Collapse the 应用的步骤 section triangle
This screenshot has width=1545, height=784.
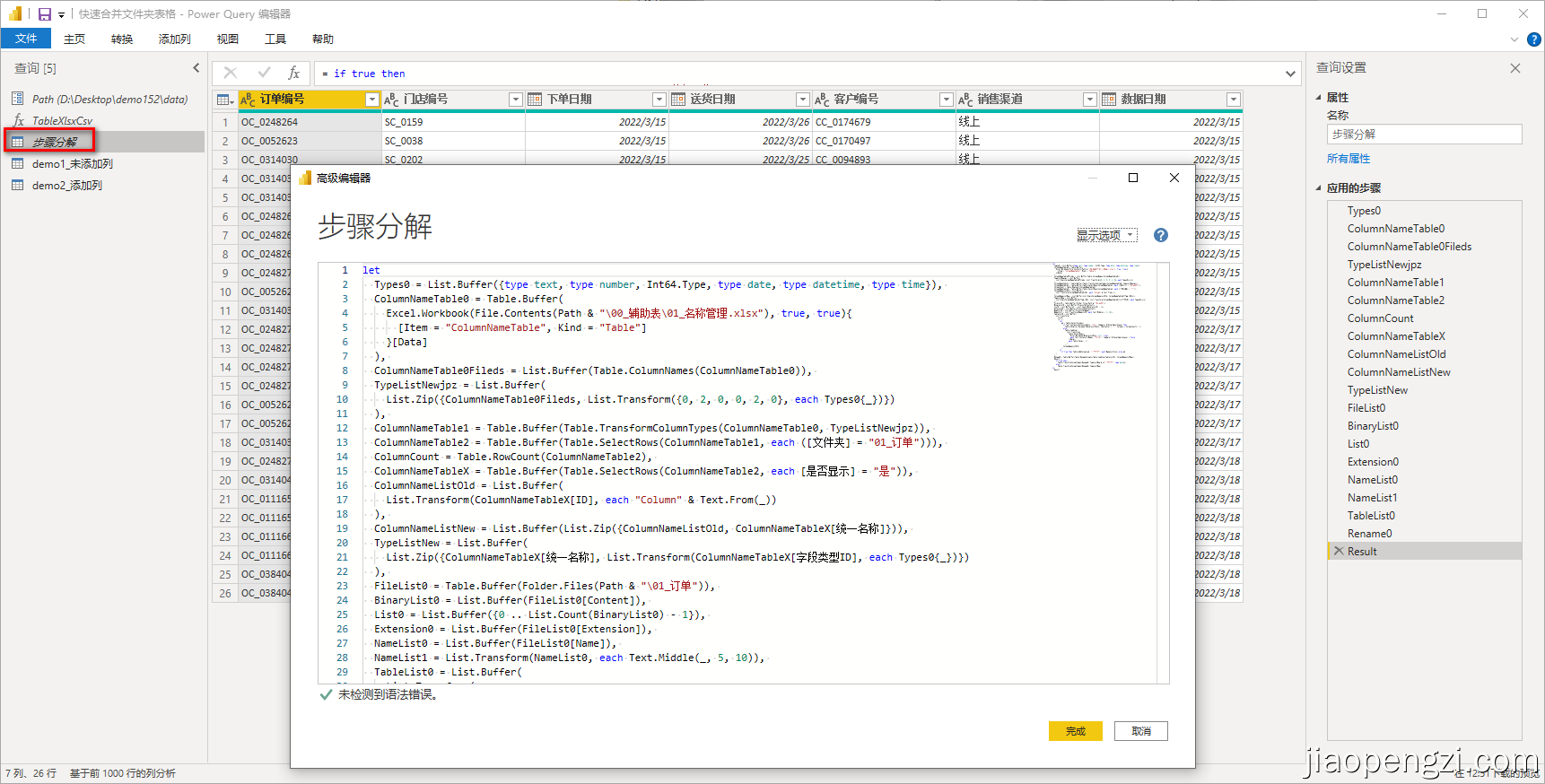tap(1319, 188)
